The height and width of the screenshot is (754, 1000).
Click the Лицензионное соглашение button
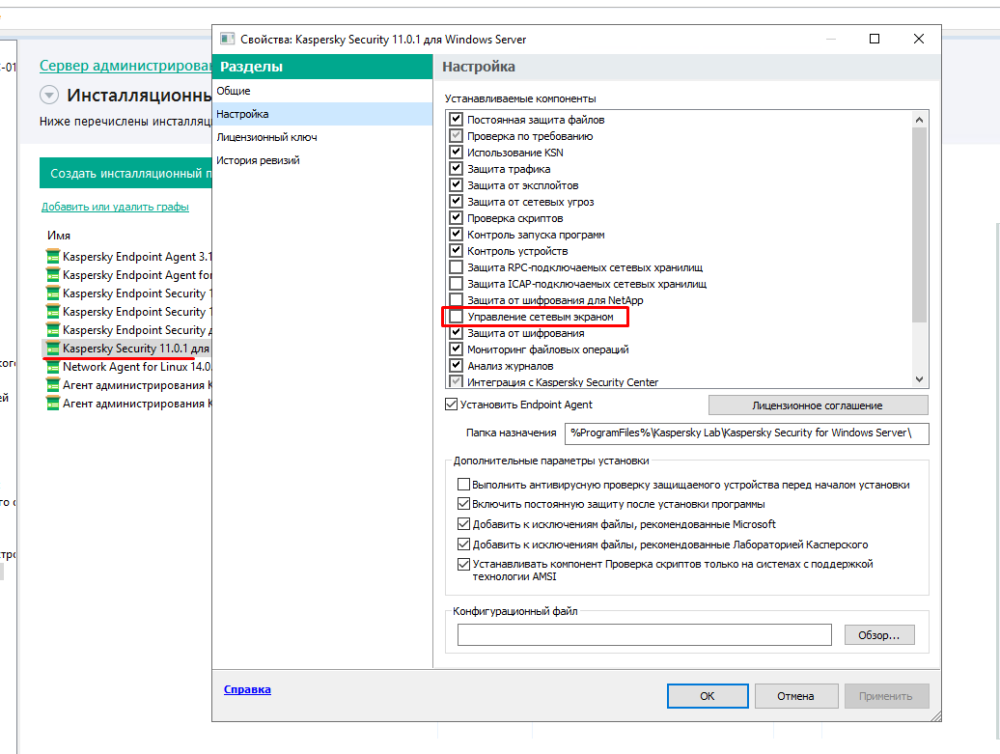[818, 405]
